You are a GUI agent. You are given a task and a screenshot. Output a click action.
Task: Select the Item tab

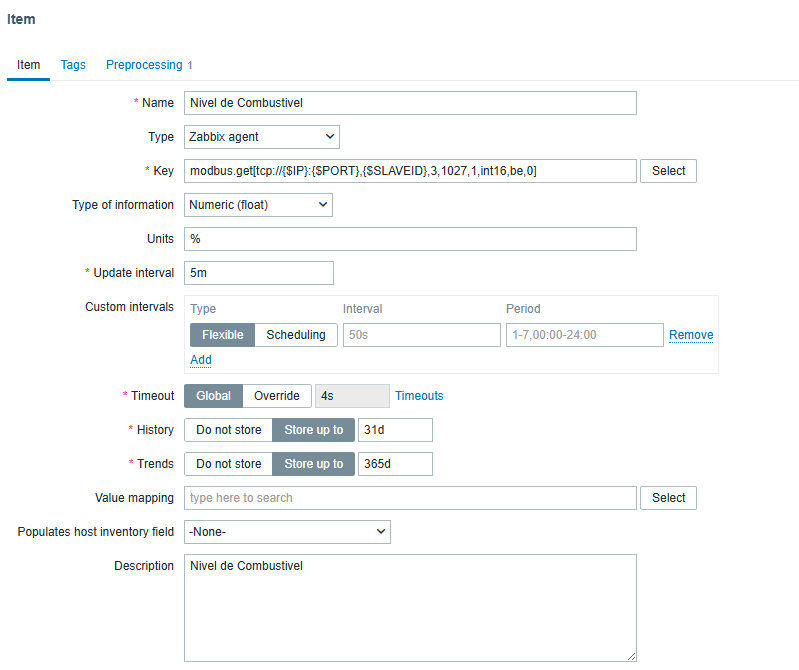point(28,65)
